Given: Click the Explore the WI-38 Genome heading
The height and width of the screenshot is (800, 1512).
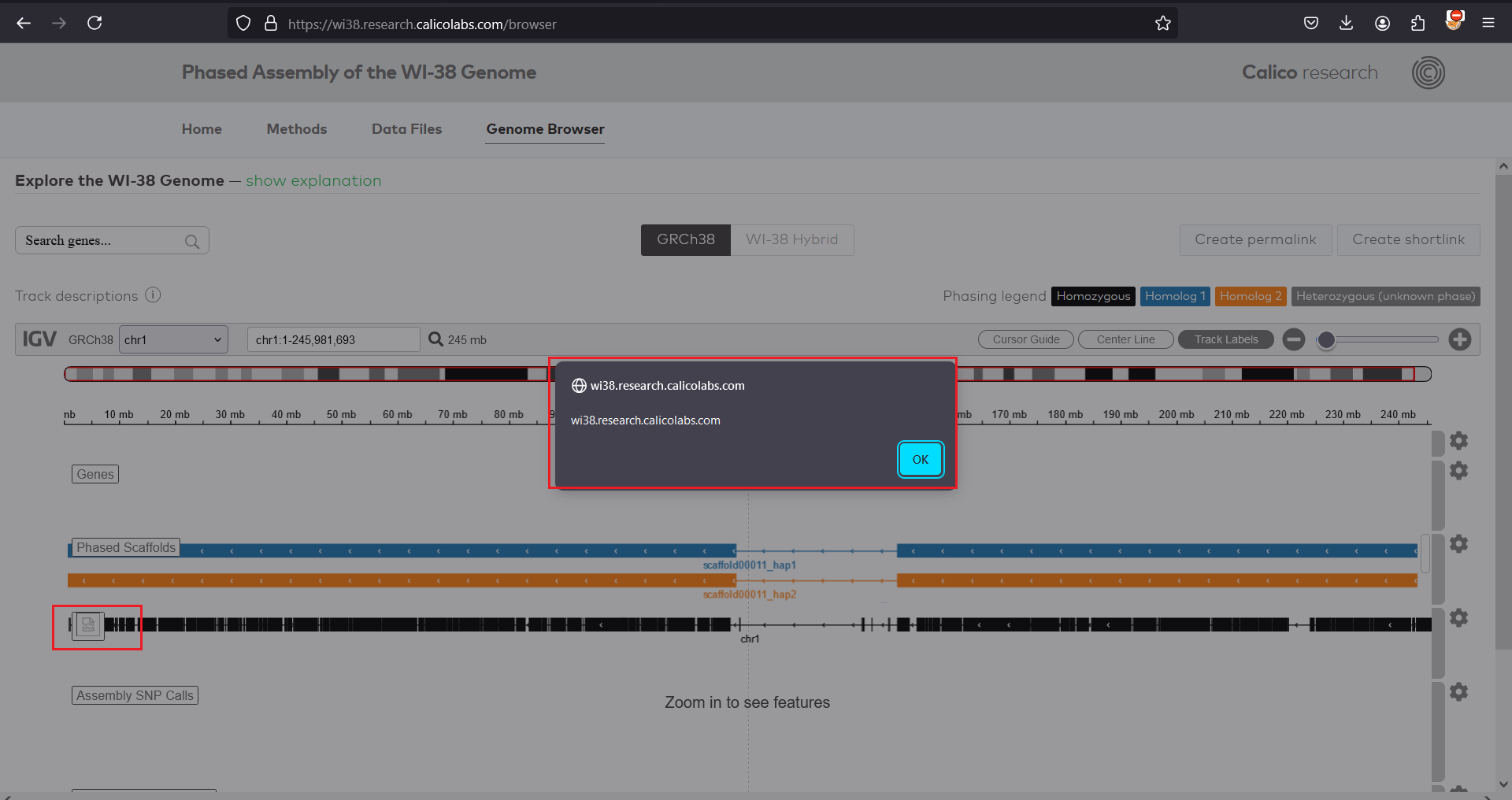Looking at the screenshot, I should click(120, 180).
